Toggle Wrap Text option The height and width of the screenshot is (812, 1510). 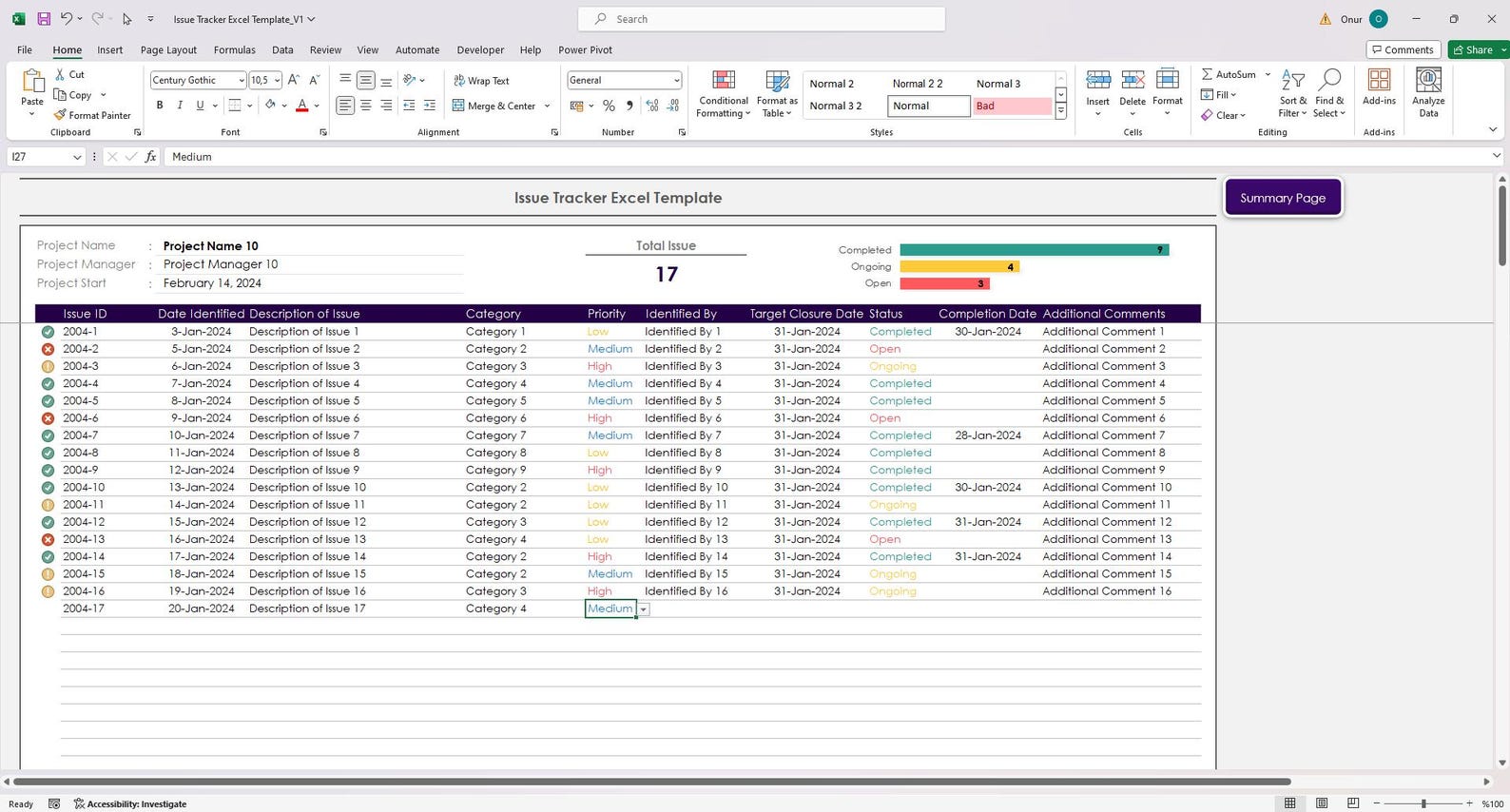point(481,81)
